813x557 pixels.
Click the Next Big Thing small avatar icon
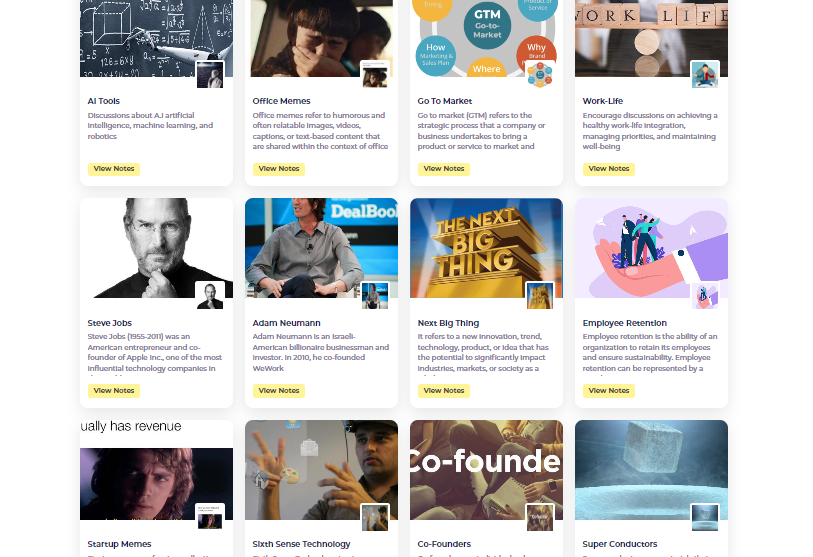[x=540, y=296]
